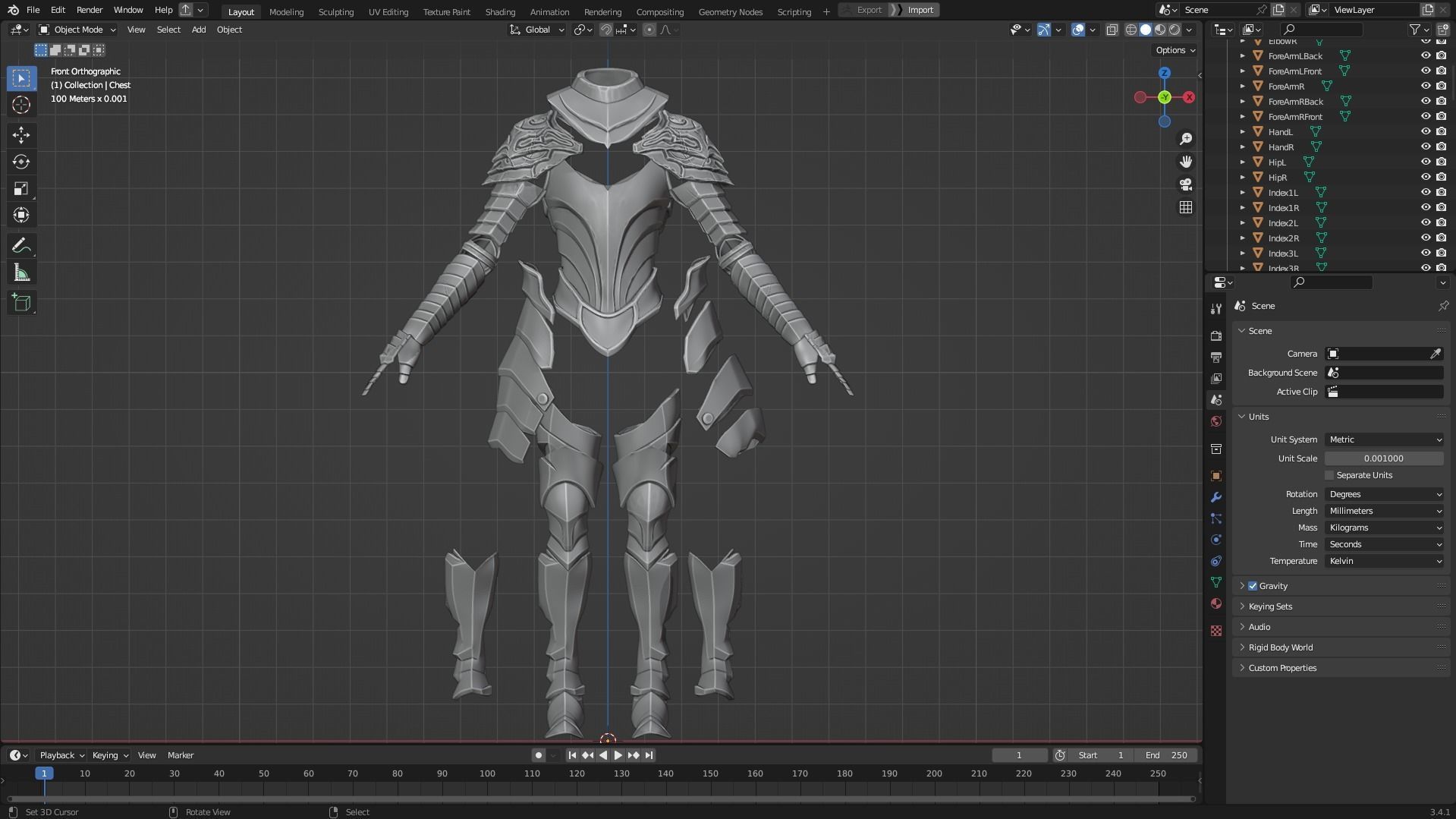Viewport: 1456px width, 819px height.
Task: Click the viewport pan hand icon
Action: (1185, 162)
